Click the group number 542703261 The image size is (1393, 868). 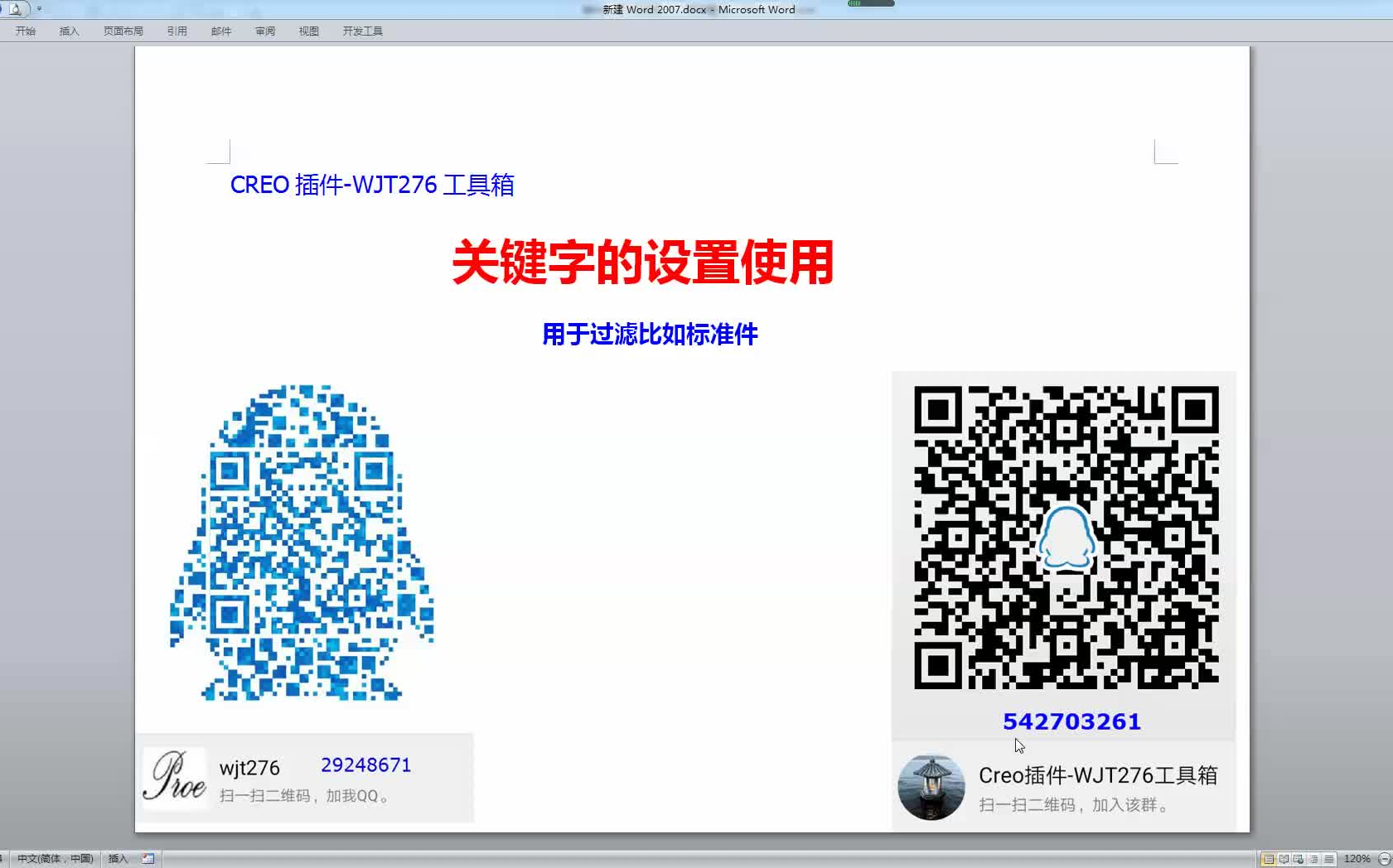tap(1071, 721)
